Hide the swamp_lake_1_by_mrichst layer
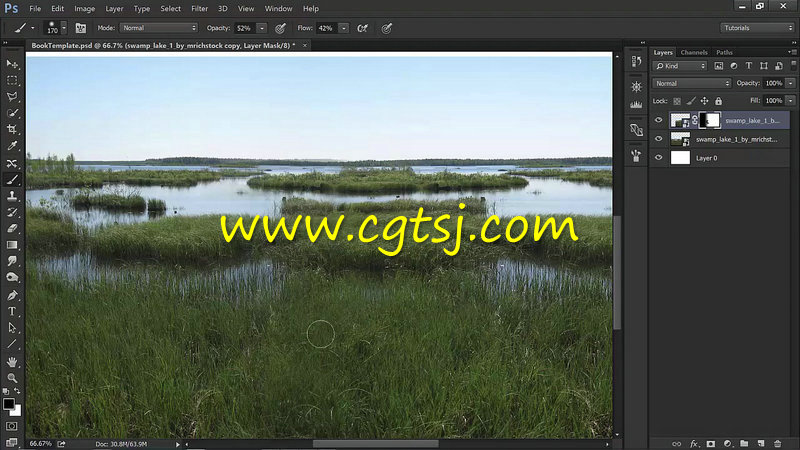 point(659,139)
